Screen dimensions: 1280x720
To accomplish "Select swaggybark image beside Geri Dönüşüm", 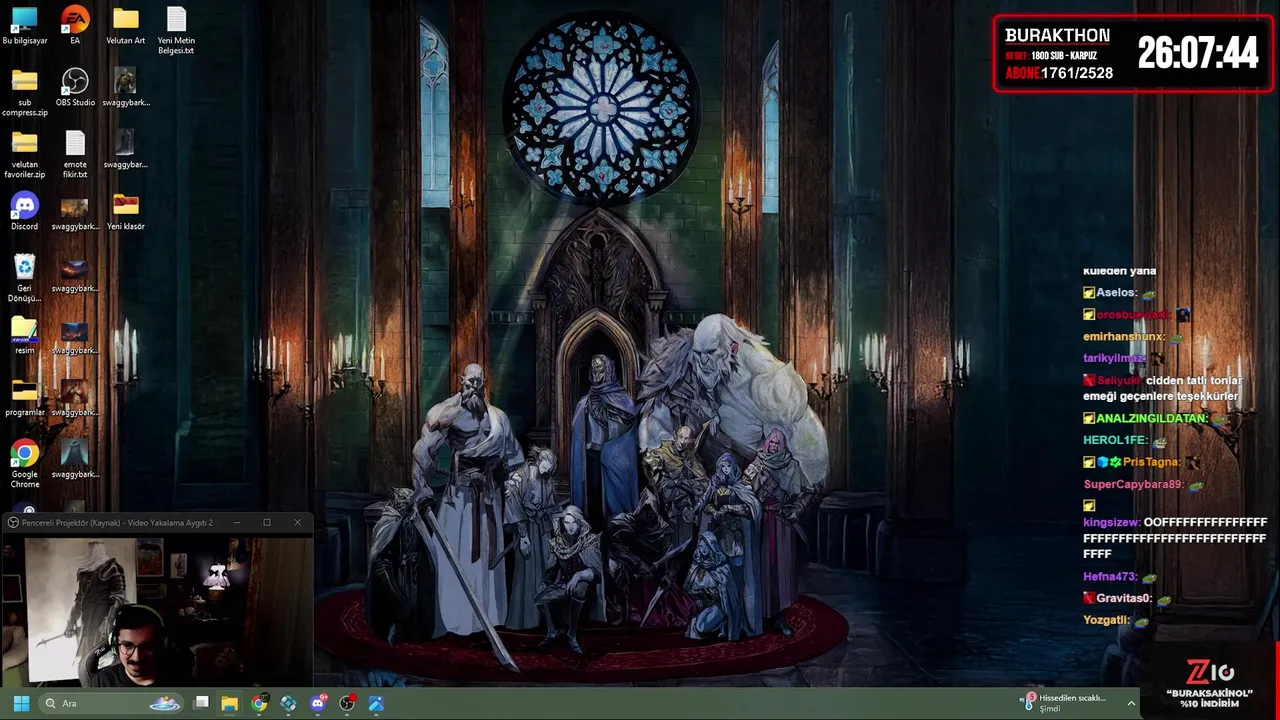I will click(75, 274).
